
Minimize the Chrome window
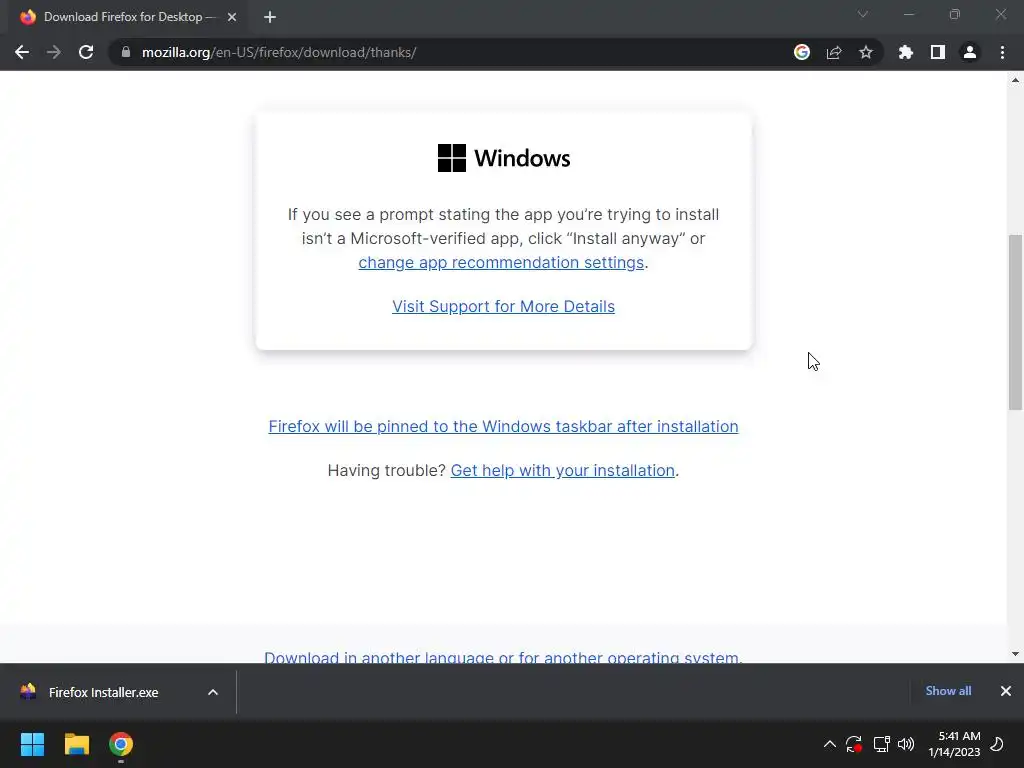pos(909,14)
